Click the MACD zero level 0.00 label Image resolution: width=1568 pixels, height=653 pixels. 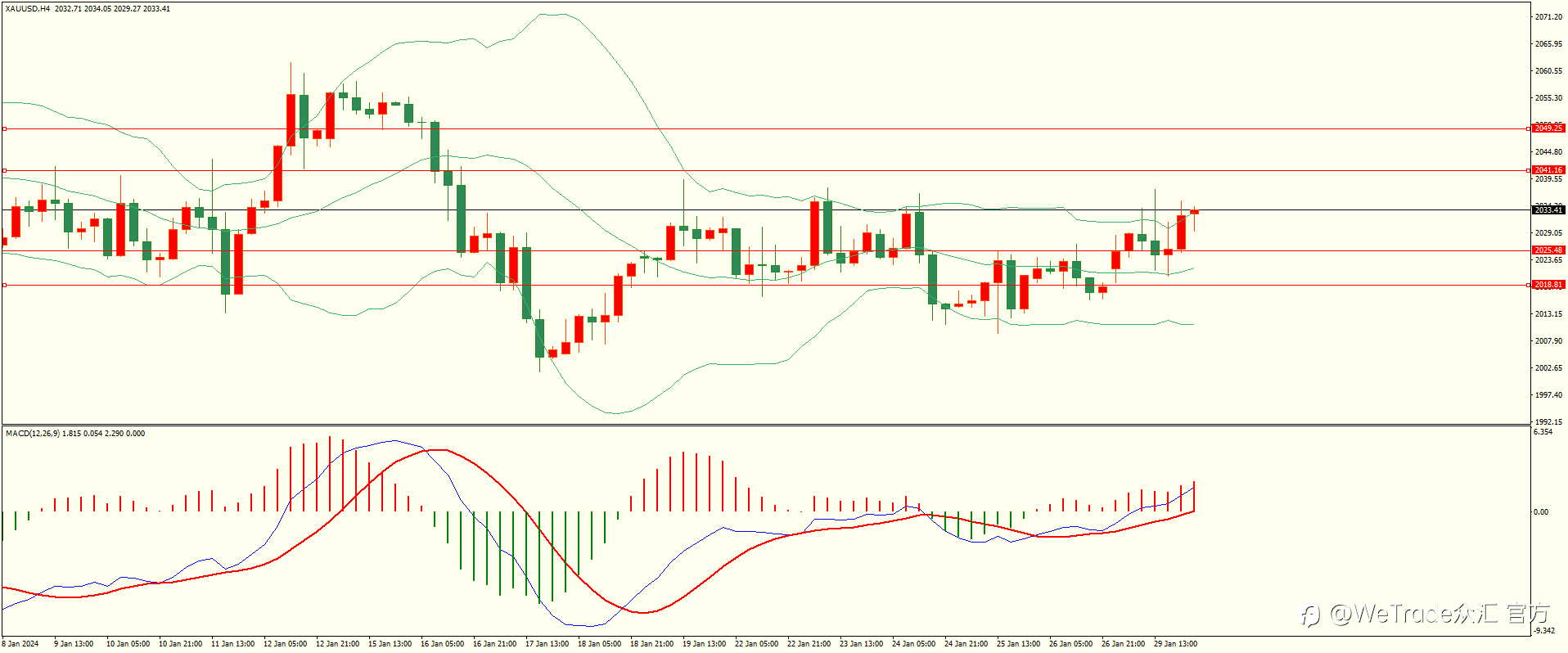(x=1541, y=512)
